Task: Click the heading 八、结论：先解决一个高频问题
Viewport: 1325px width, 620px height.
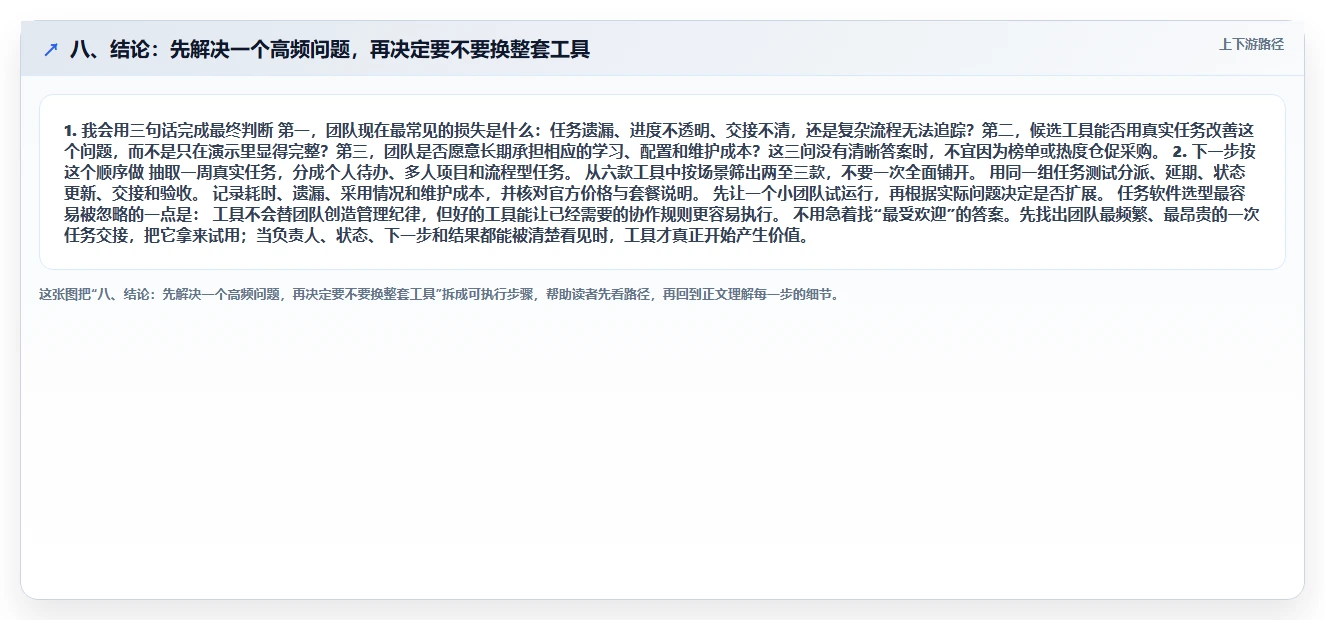Action: coord(330,49)
